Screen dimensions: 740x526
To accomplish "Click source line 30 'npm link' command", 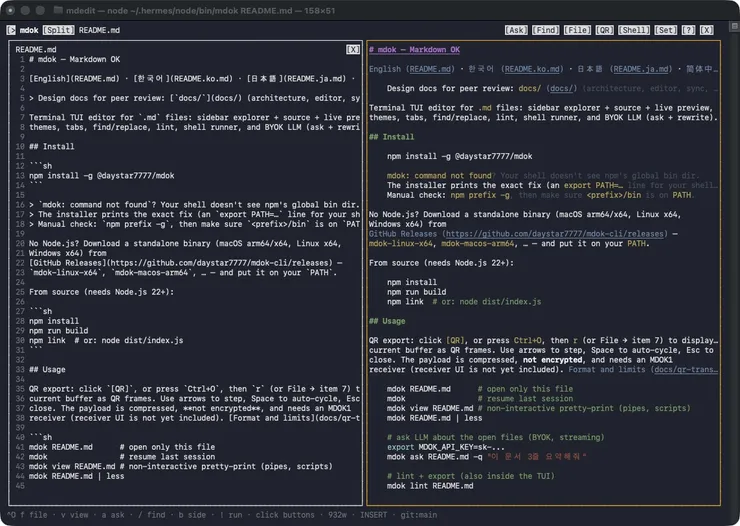I will point(106,340).
